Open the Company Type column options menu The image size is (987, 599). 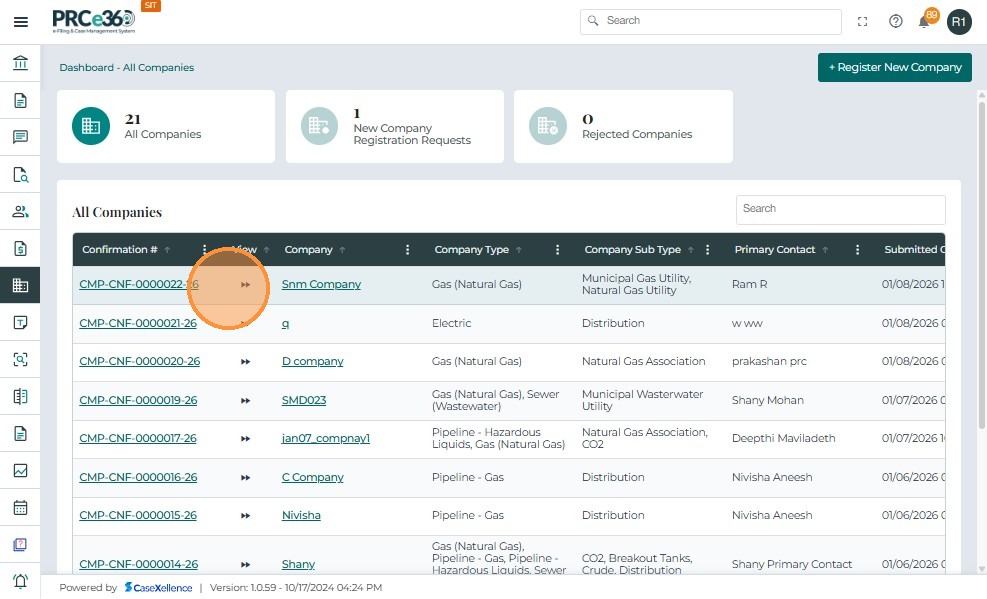(557, 250)
